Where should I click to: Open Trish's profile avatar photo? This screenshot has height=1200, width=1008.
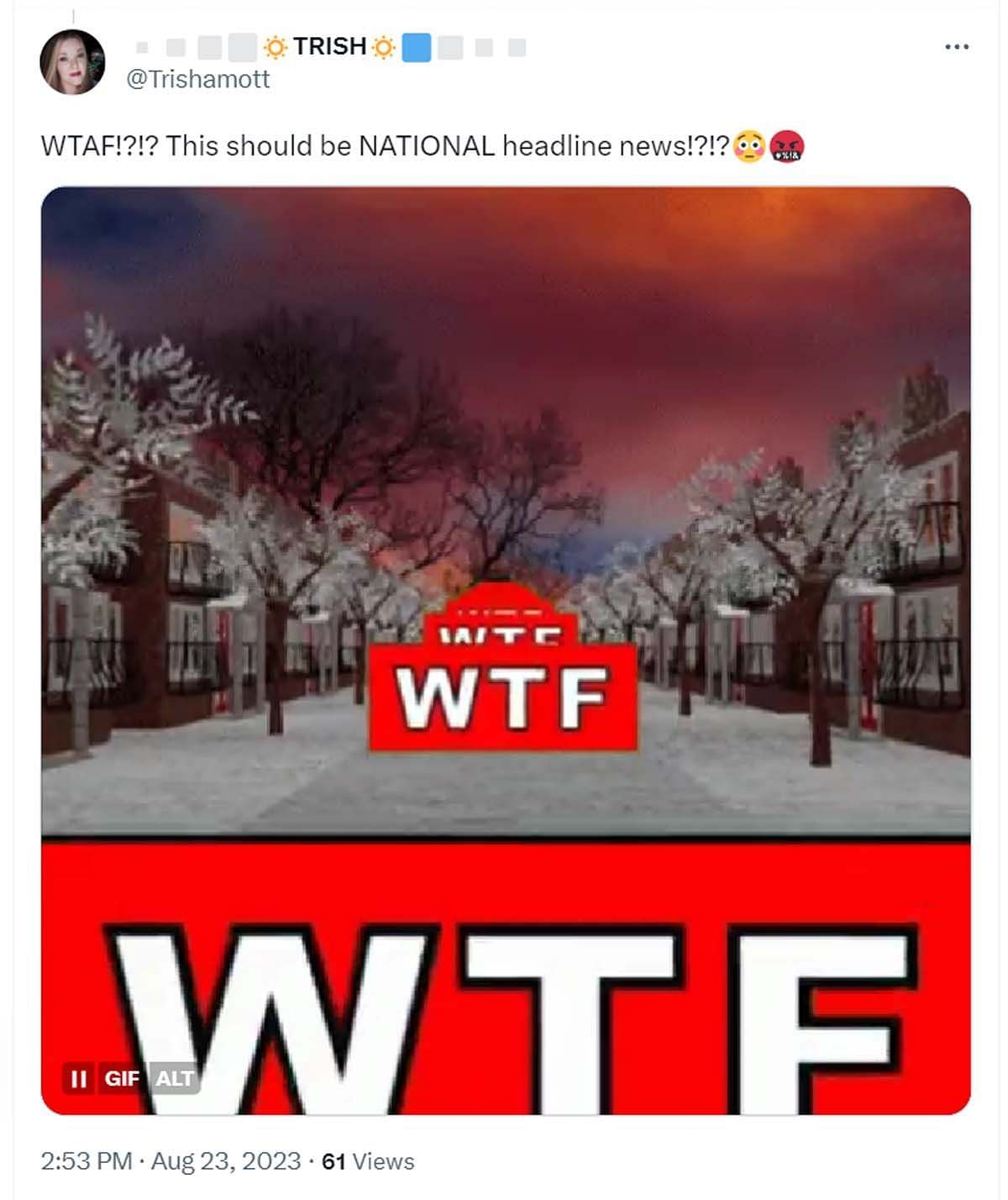pyautogui.click(x=72, y=62)
